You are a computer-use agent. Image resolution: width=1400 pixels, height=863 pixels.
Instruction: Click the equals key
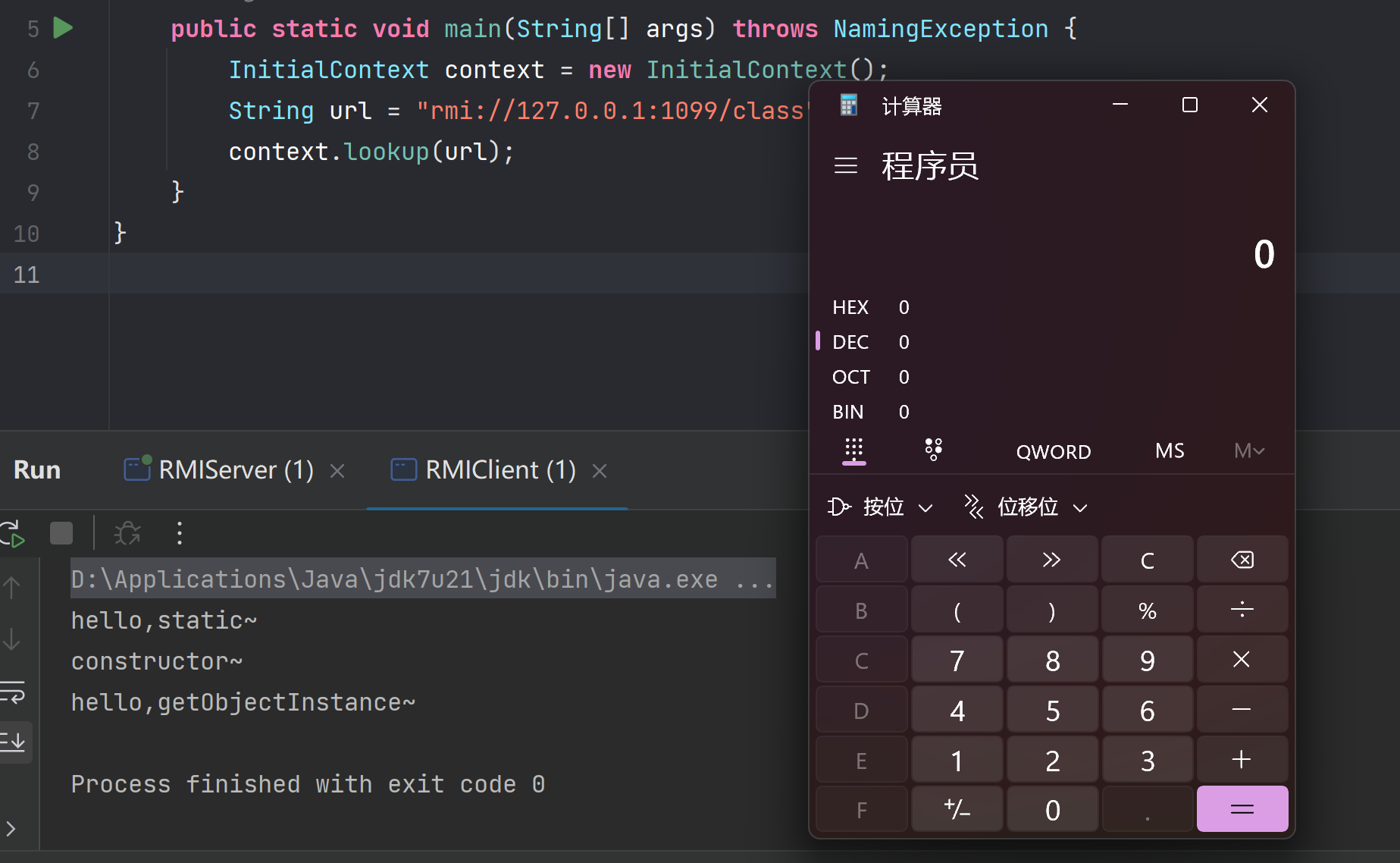point(1242,809)
